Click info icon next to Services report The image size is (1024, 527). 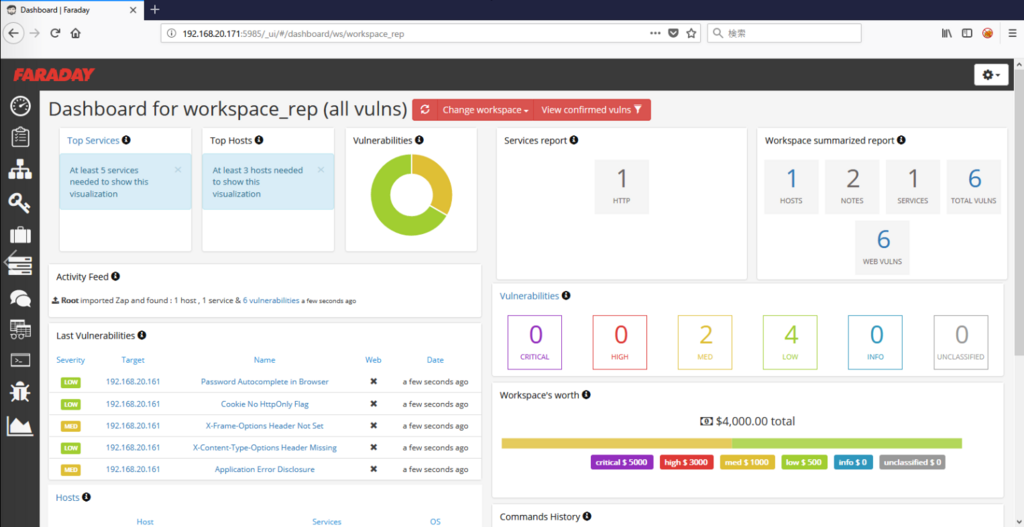tap(573, 140)
